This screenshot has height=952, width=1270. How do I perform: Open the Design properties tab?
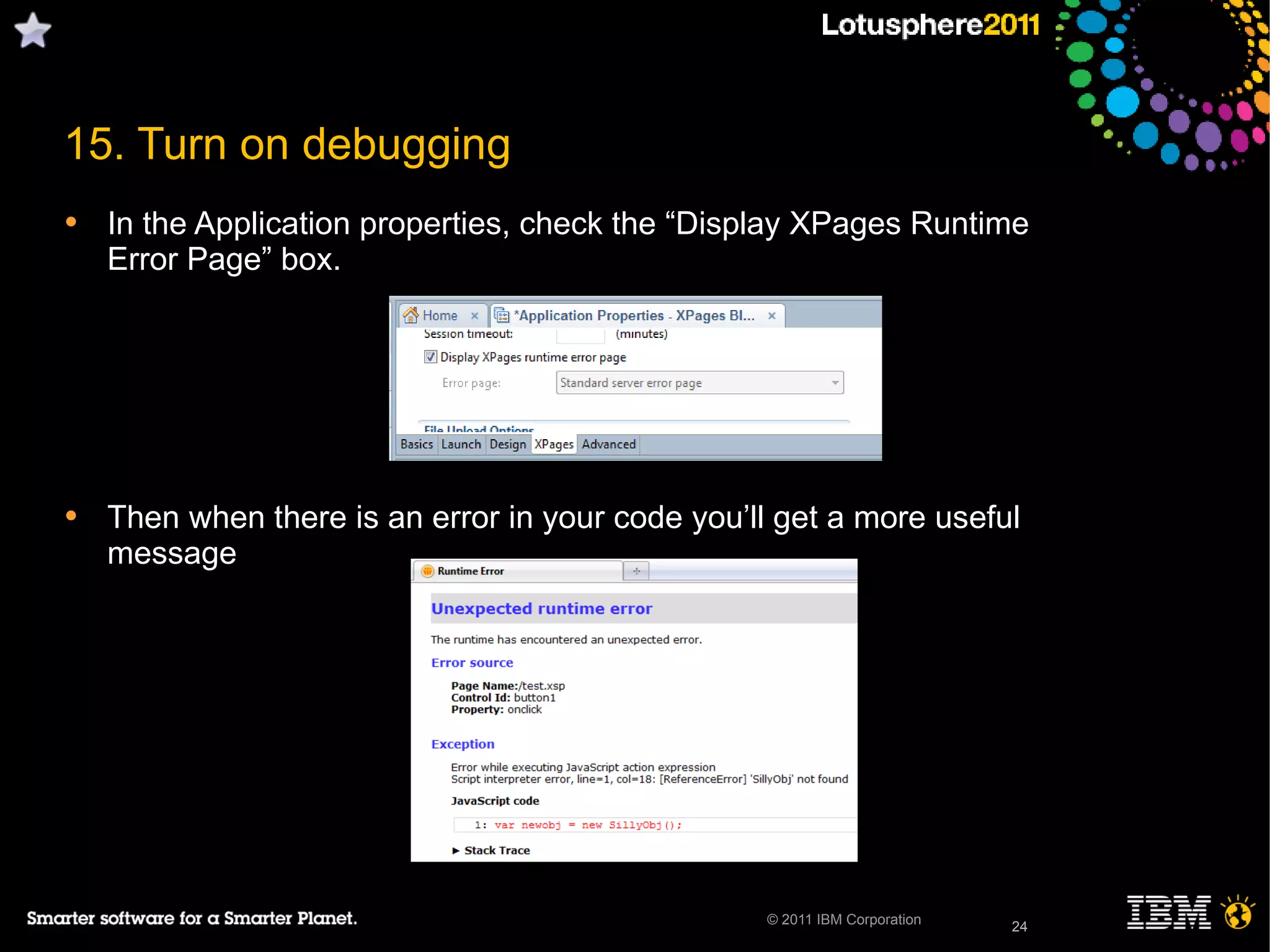[508, 444]
